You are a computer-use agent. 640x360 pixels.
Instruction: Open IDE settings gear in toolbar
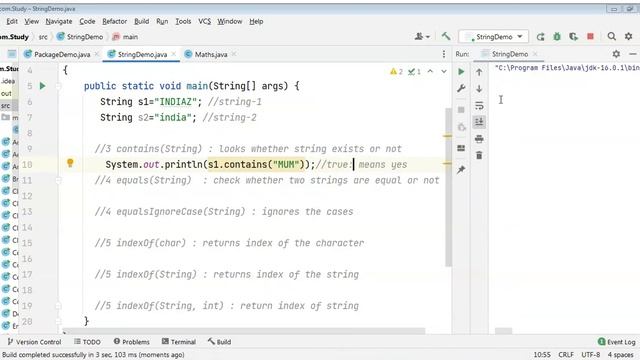(629, 36)
